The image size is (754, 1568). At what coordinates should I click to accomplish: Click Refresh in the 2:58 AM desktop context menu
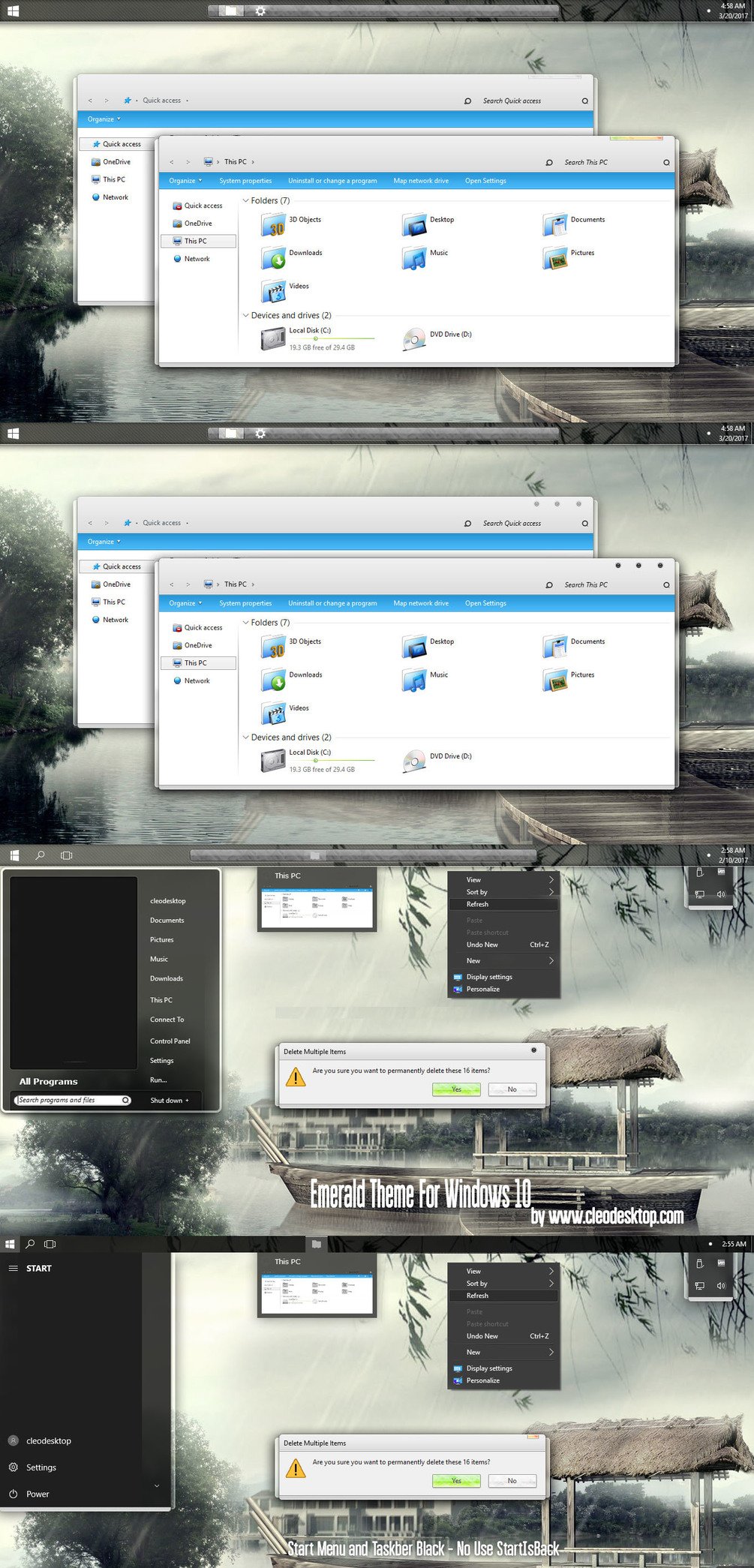[504, 904]
